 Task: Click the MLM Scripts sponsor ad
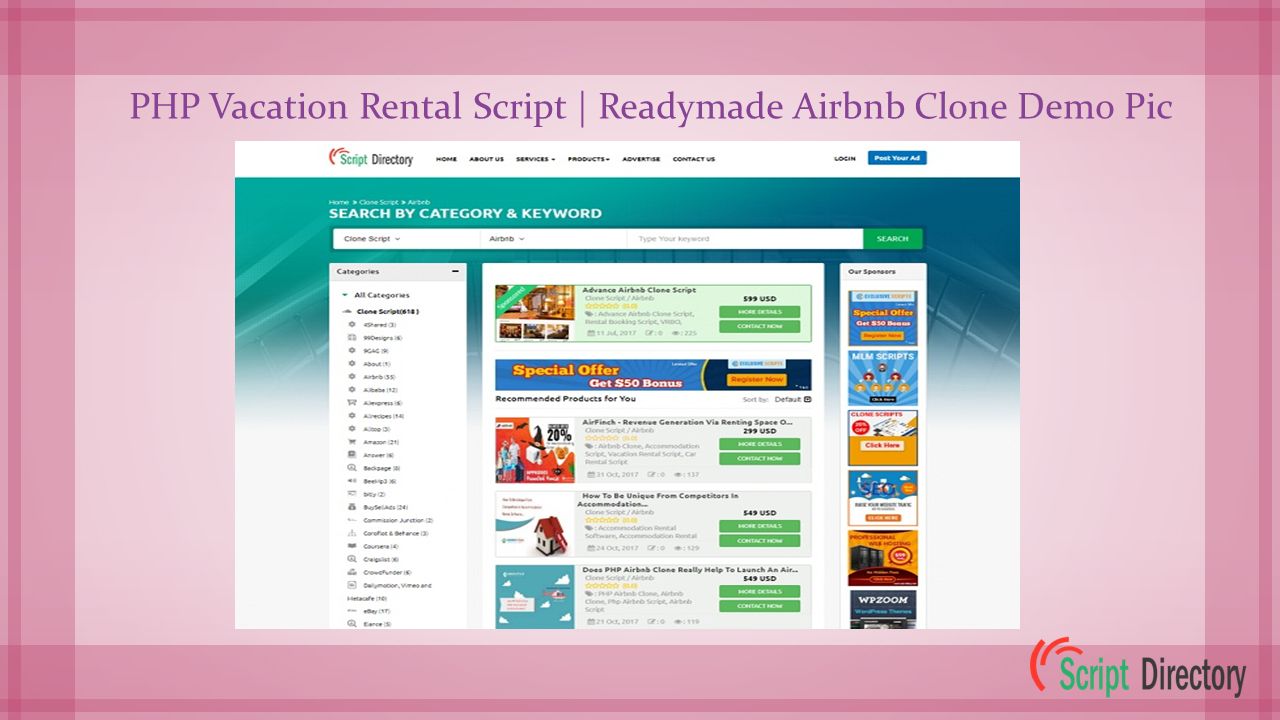tap(883, 378)
